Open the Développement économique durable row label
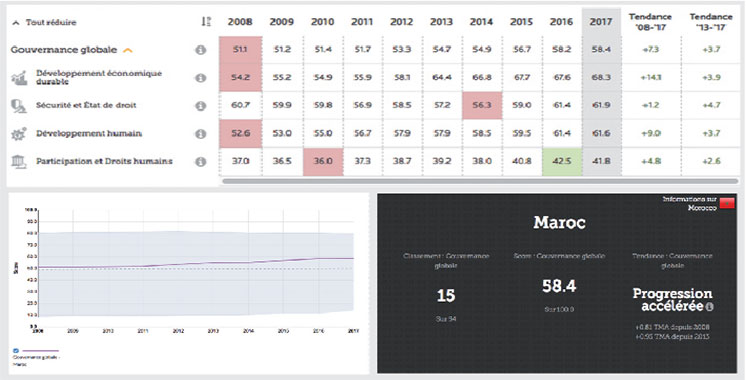The image size is (746, 380). click(x=99, y=78)
